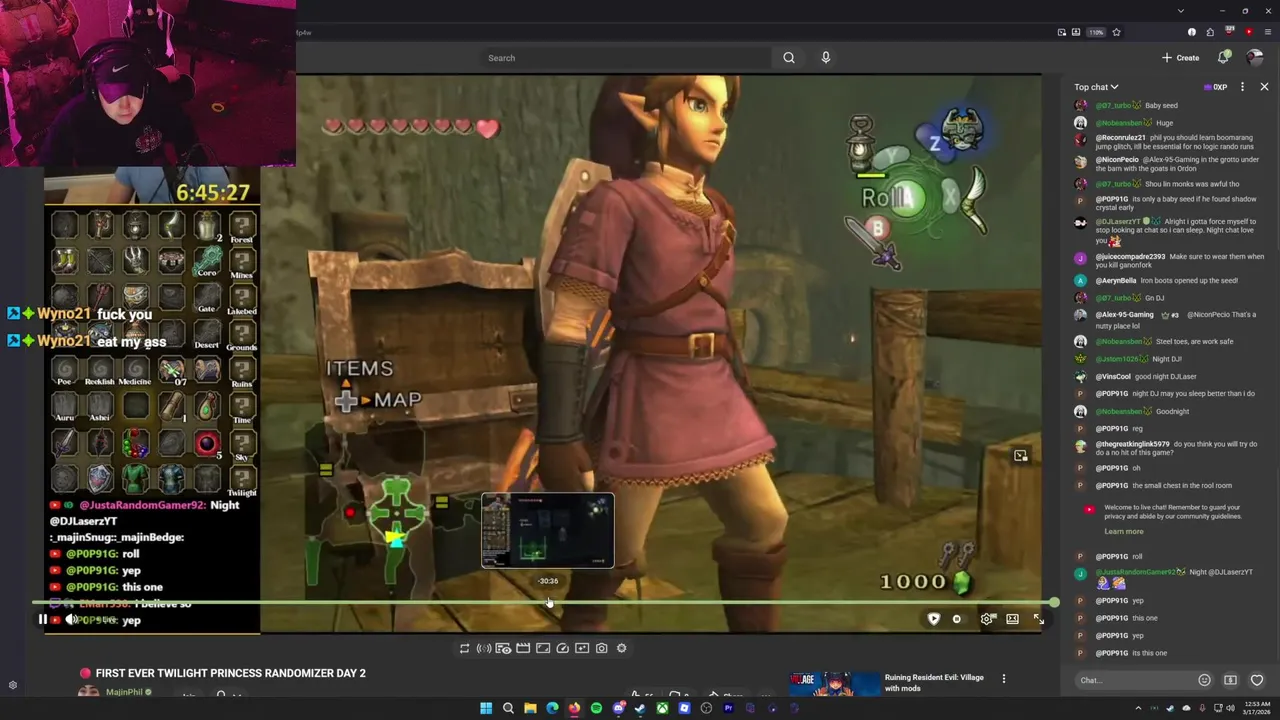Toggle loop in the enhancer toolbar
Screen dimensions: 1280x720
pos(464,648)
